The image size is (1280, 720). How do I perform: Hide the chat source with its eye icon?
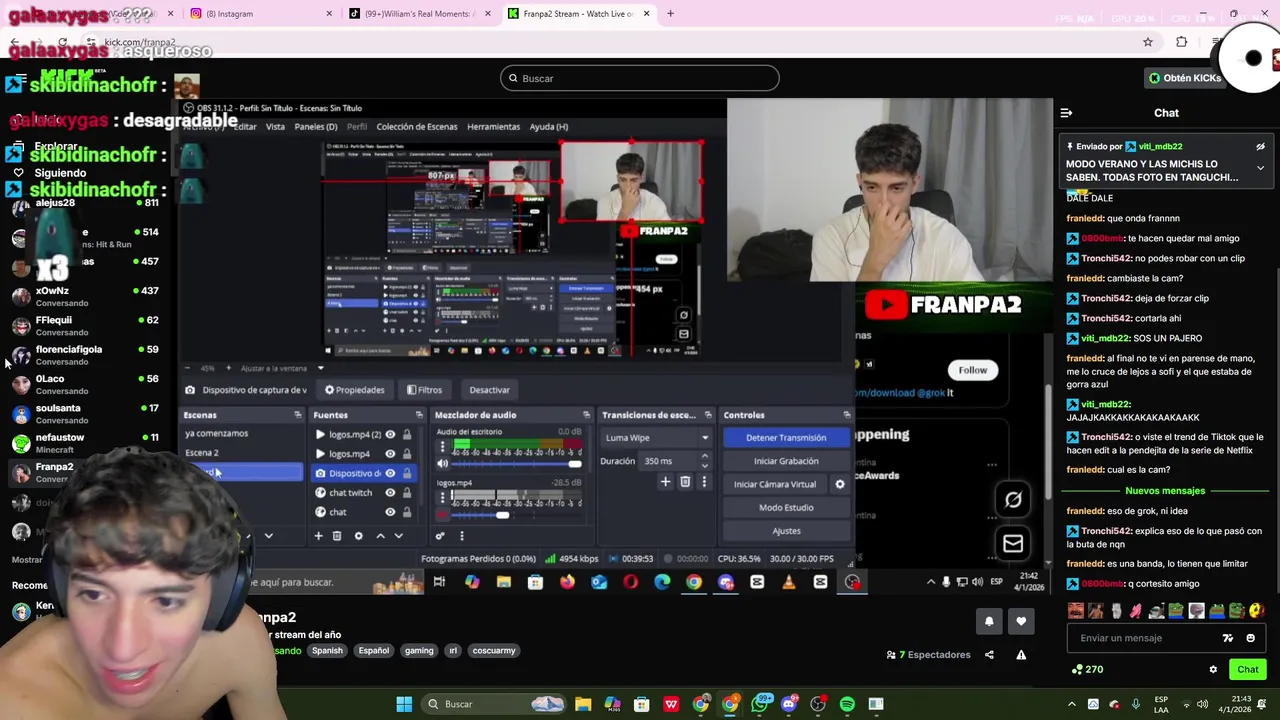point(390,512)
